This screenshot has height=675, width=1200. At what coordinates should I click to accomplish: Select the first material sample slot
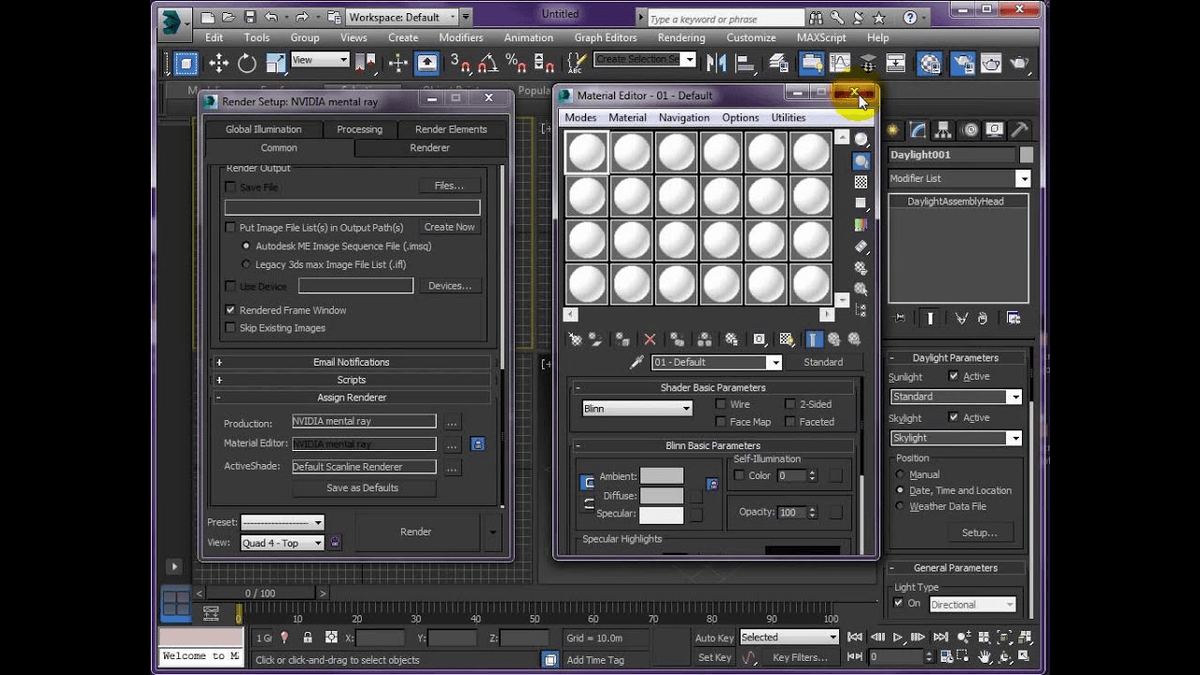coord(586,151)
